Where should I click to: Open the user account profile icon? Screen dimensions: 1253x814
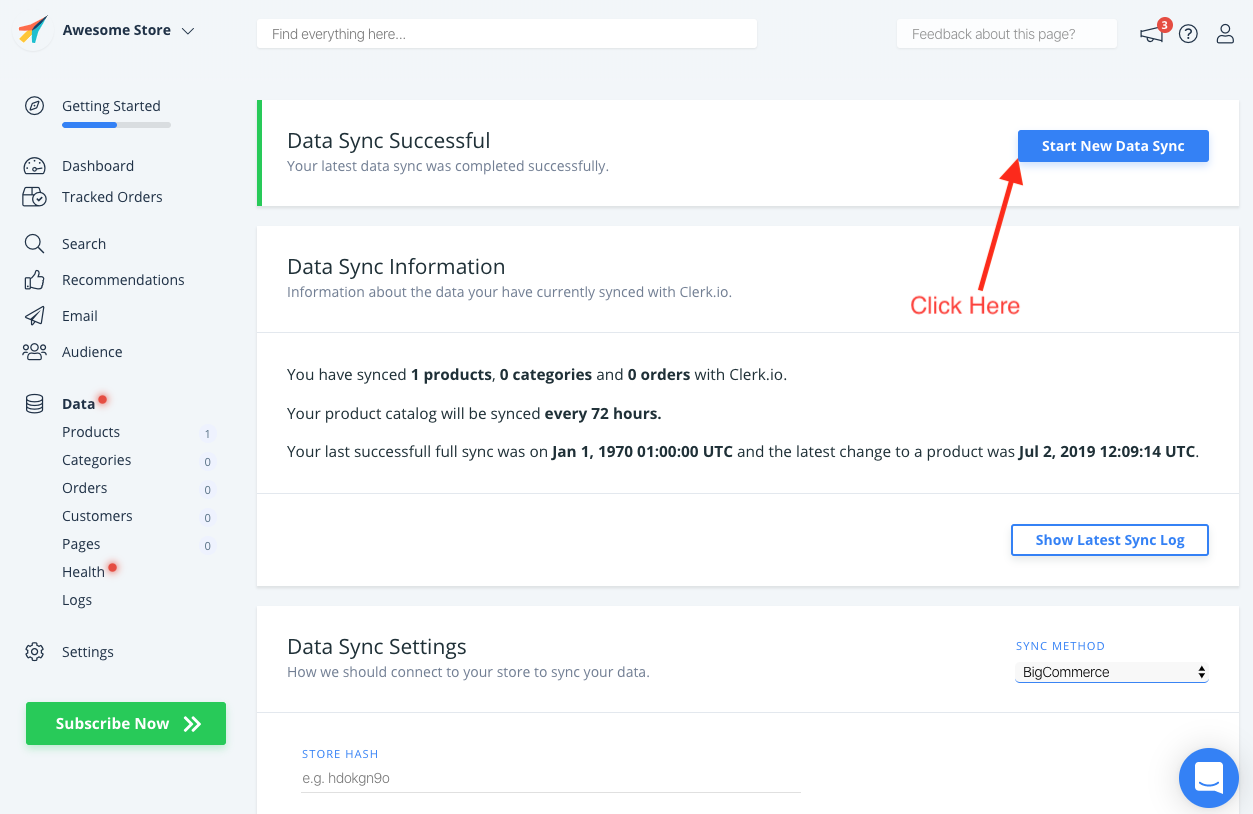point(1225,34)
